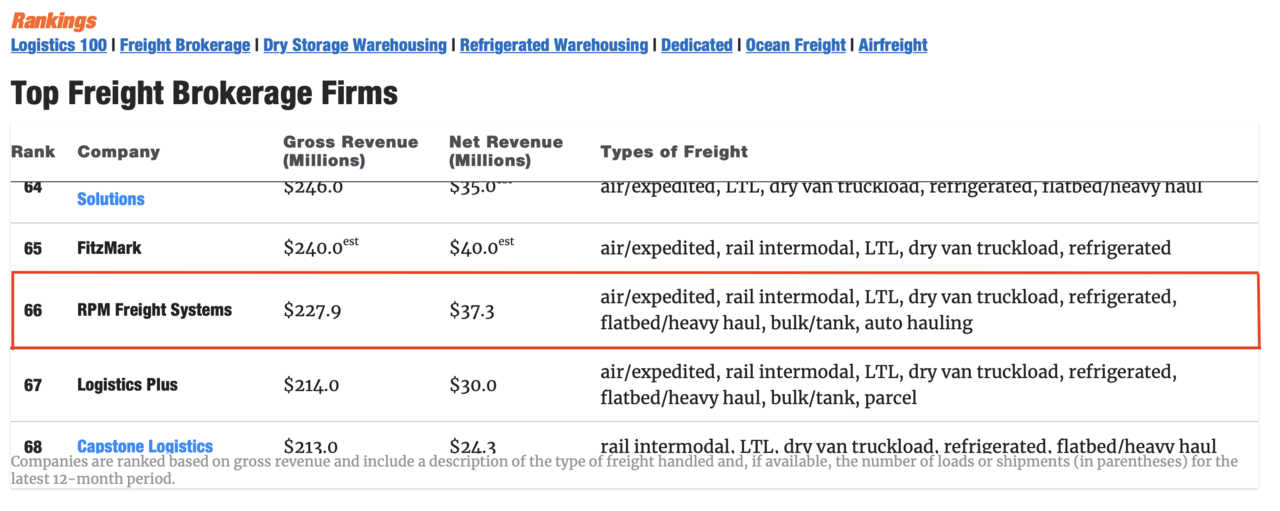The width and height of the screenshot is (1280, 511).
Task: Open Refrigerated Warehousing rankings link
Action: (554, 45)
